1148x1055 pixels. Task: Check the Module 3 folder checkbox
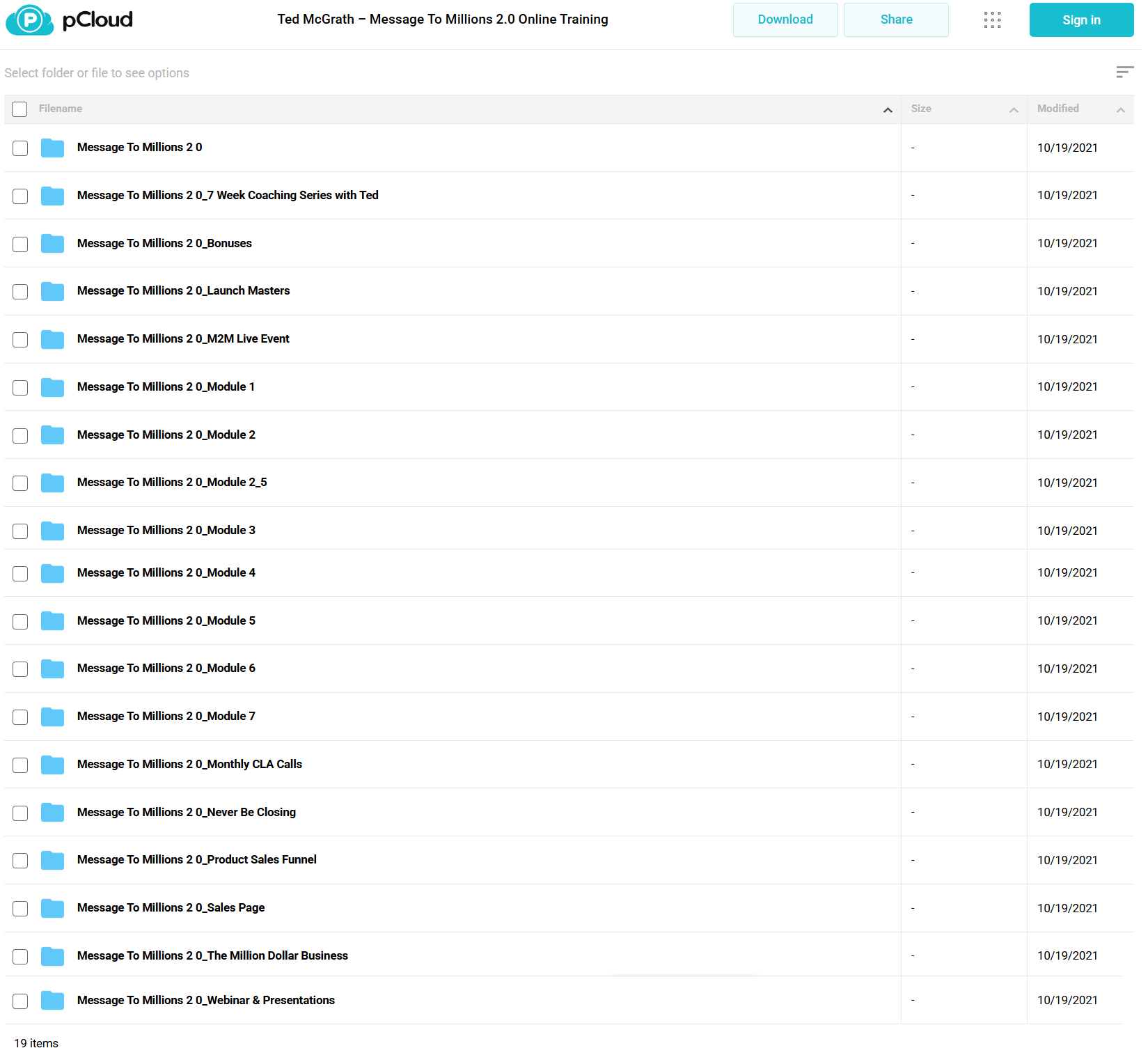20,531
